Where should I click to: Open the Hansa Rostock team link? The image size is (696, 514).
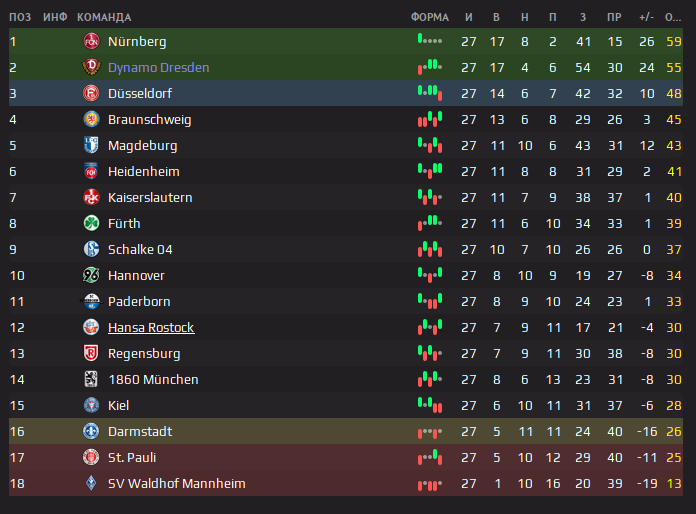[151, 328]
